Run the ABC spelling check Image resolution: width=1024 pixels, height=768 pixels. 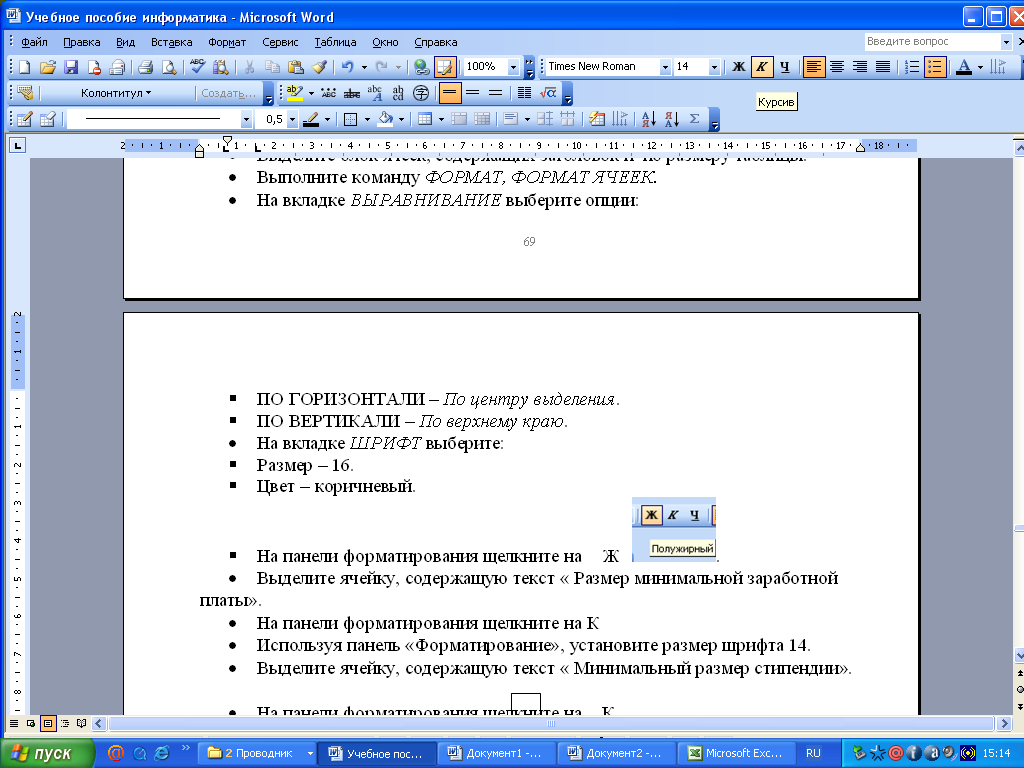197,67
